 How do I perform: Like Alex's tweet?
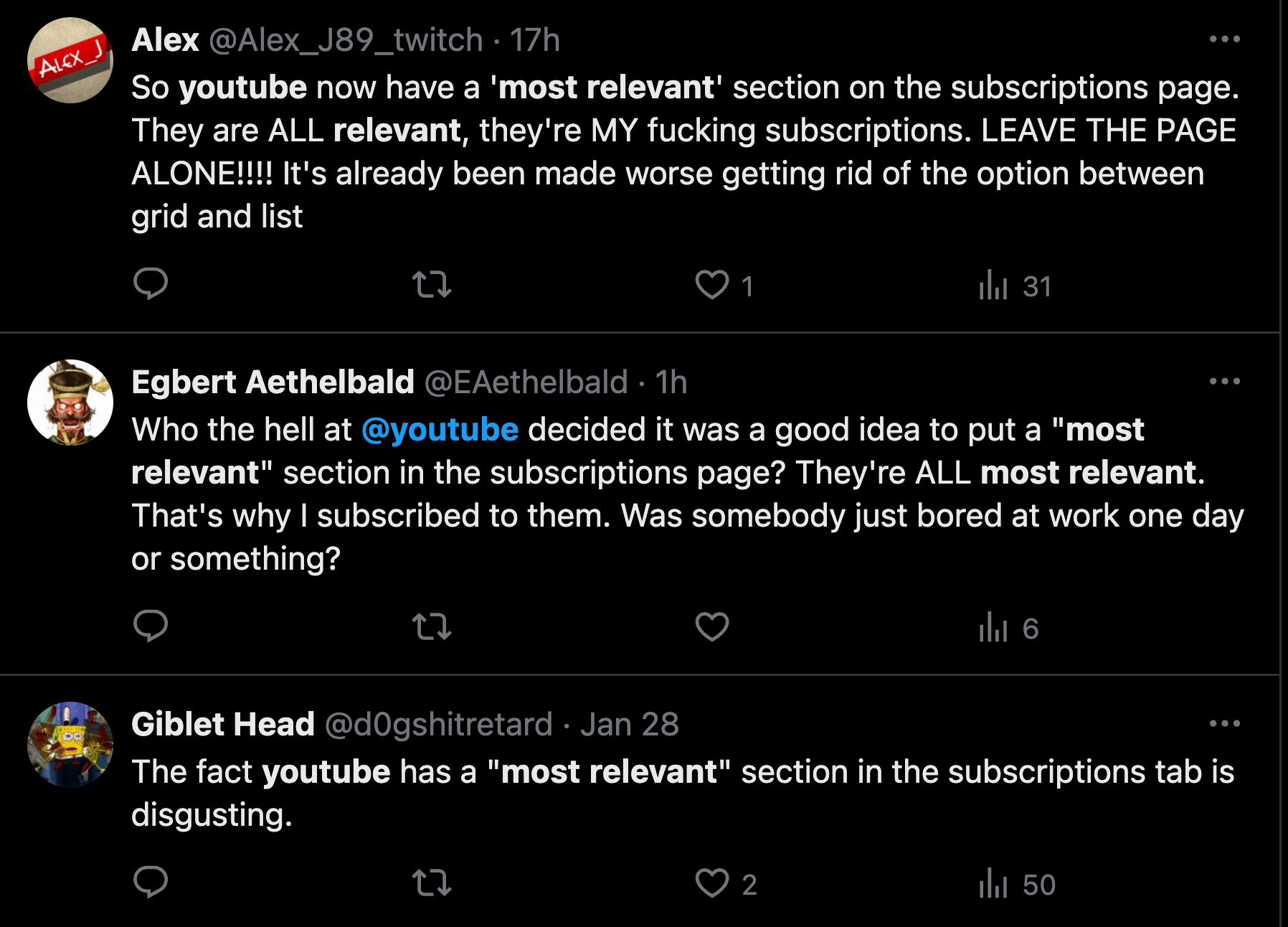712,284
